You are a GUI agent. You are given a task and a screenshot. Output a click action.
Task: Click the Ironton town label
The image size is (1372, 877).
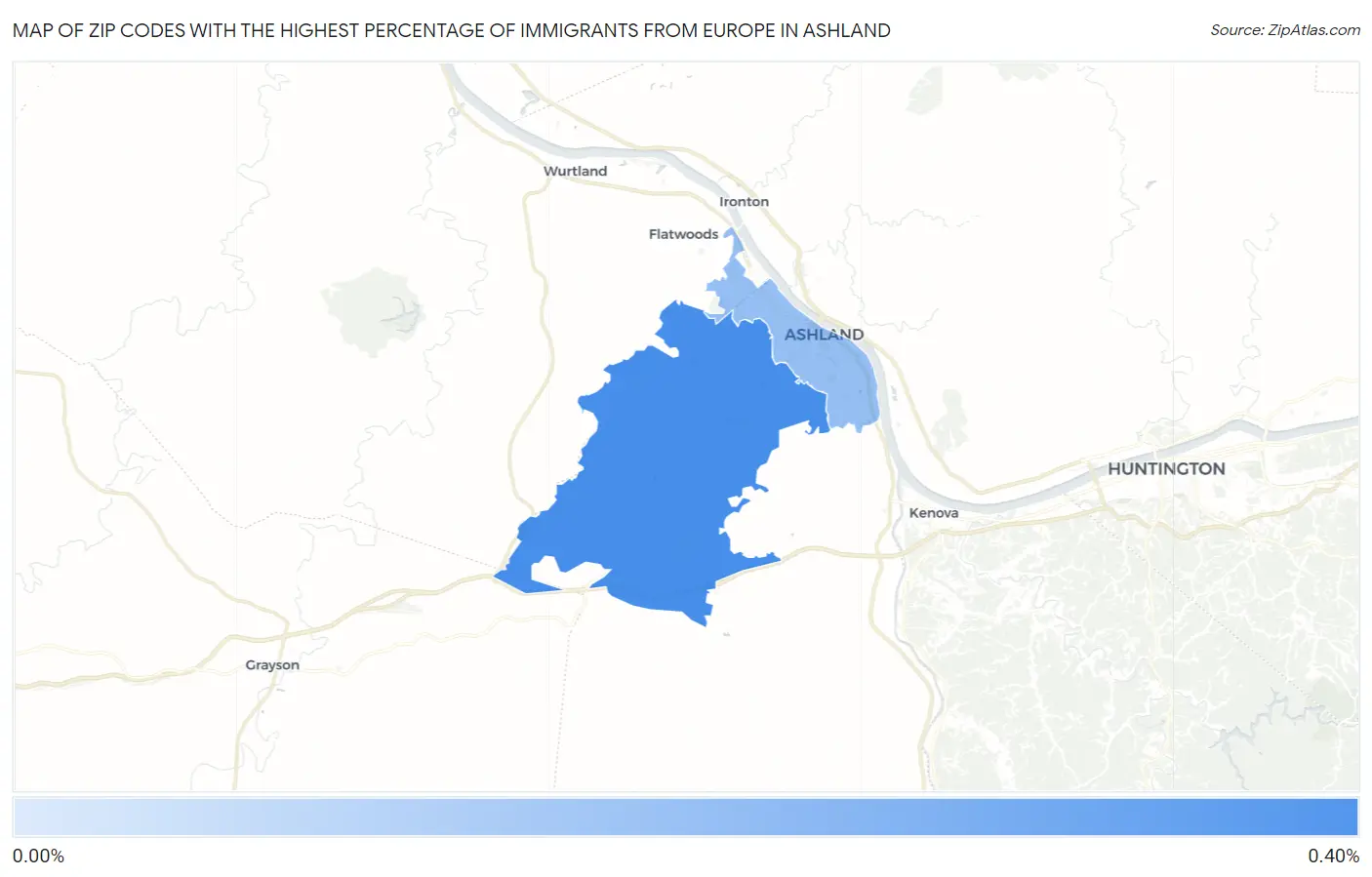[x=744, y=202]
